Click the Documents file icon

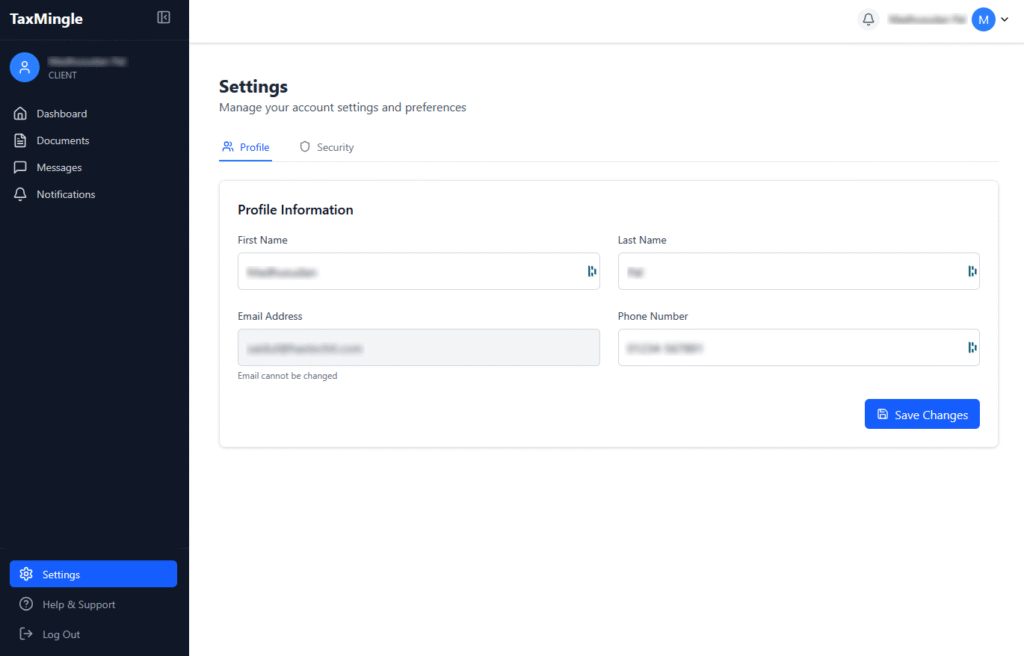click(x=20, y=141)
